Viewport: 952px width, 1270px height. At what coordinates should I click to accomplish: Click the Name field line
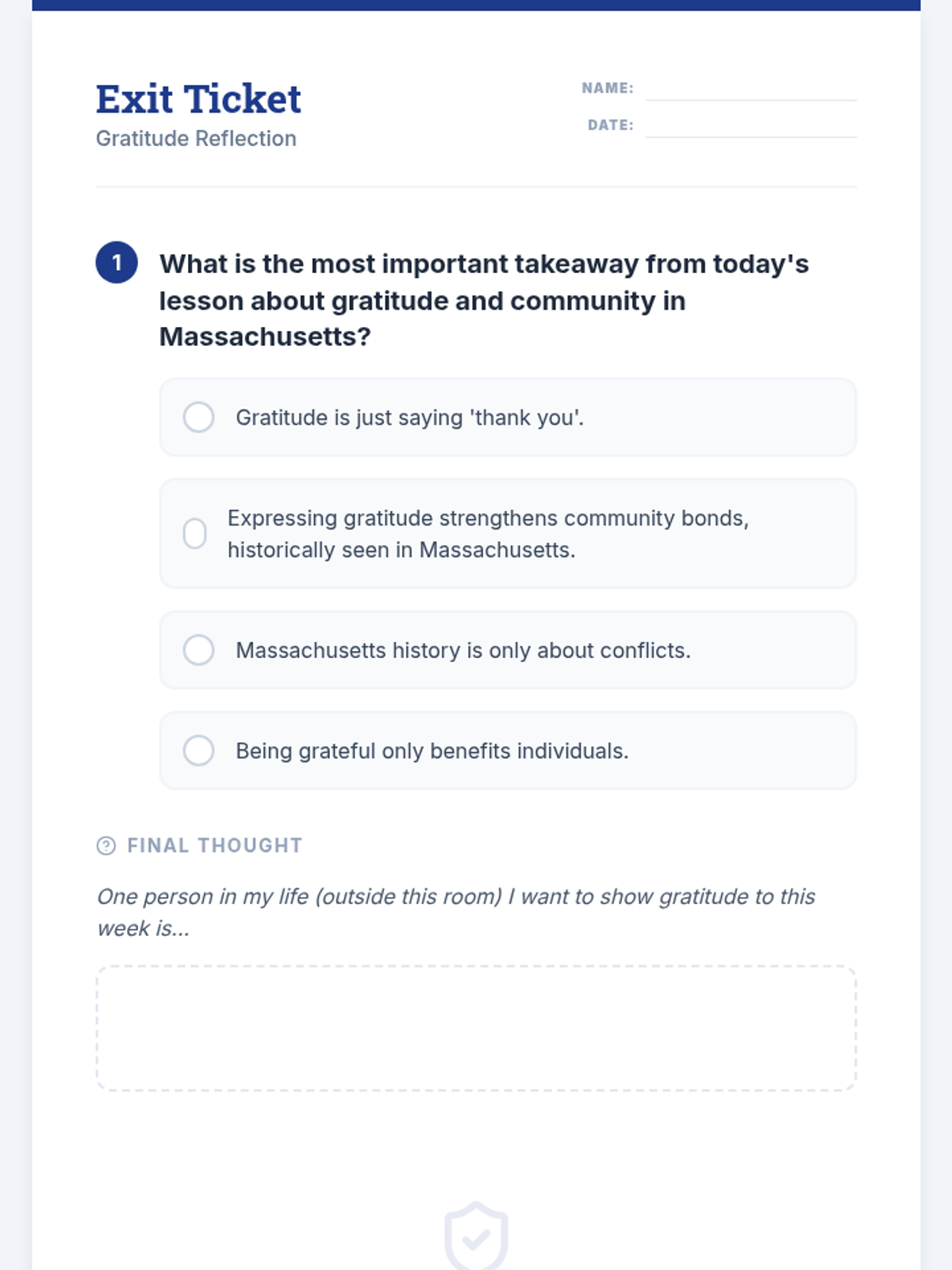click(750, 90)
